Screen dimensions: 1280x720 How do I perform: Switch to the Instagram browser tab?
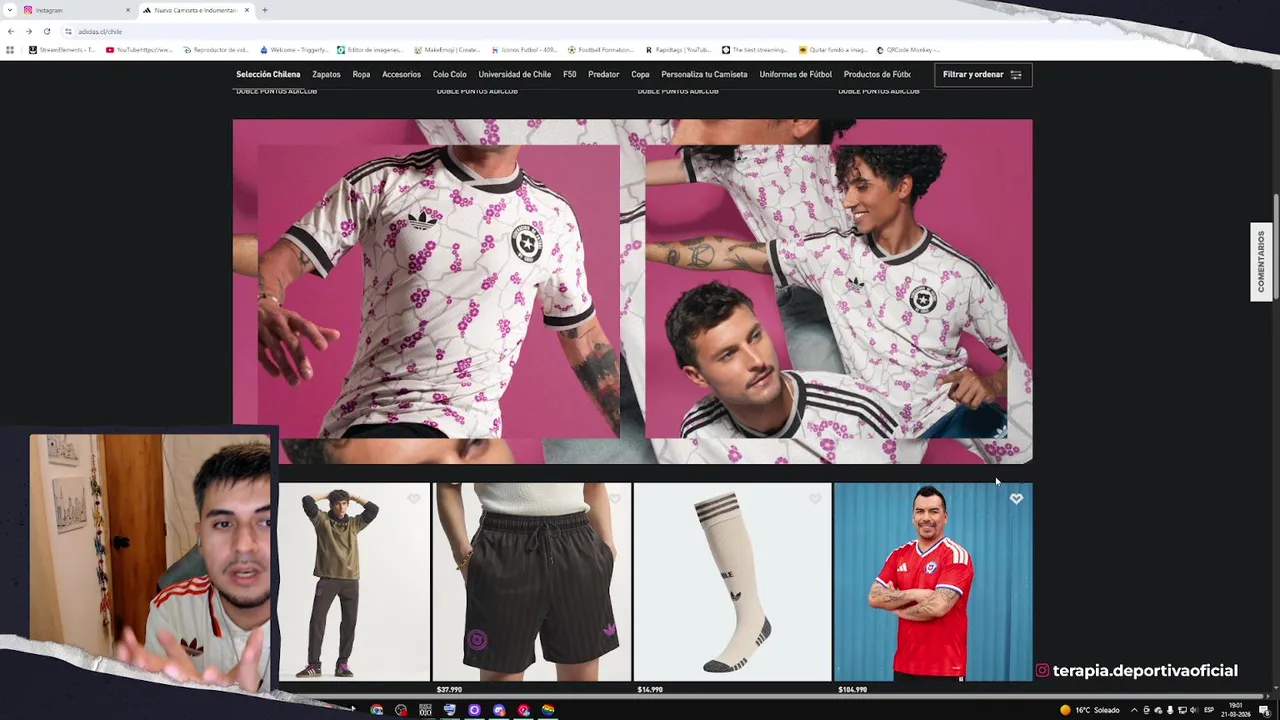(x=75, y=10)
